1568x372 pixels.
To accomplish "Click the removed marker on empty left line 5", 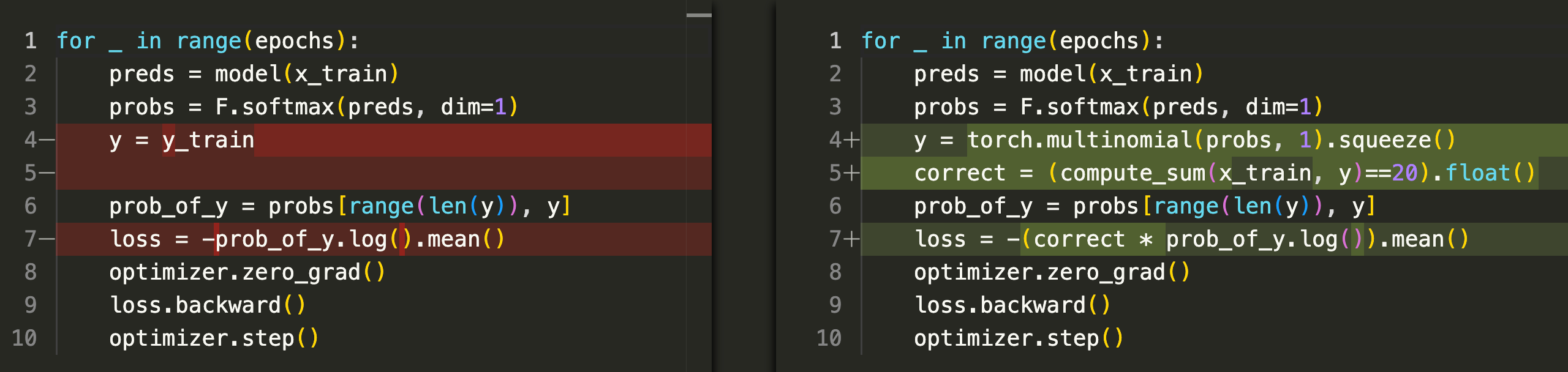I will point(47,173).
